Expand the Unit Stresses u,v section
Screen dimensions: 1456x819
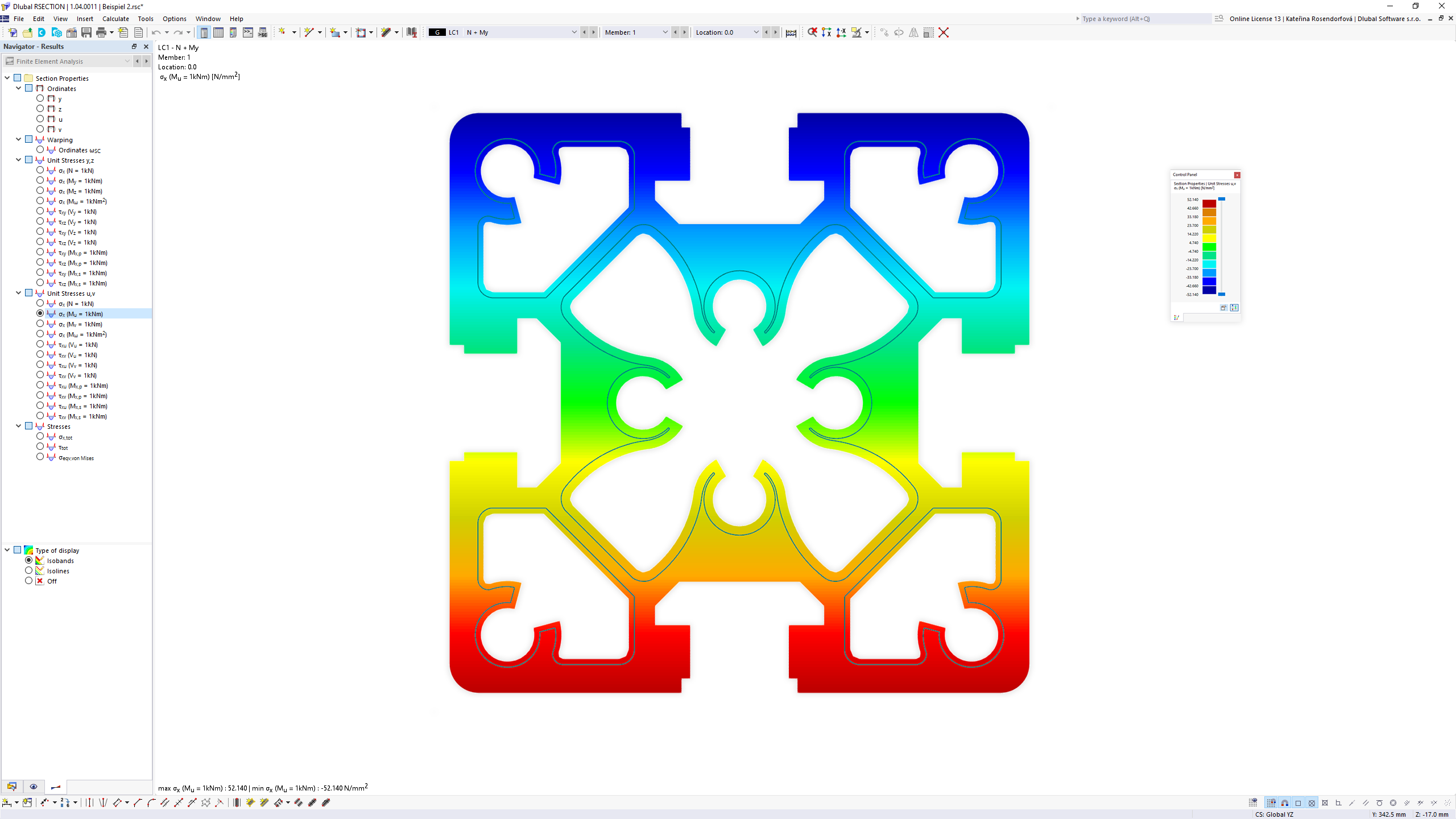[19, 293]
